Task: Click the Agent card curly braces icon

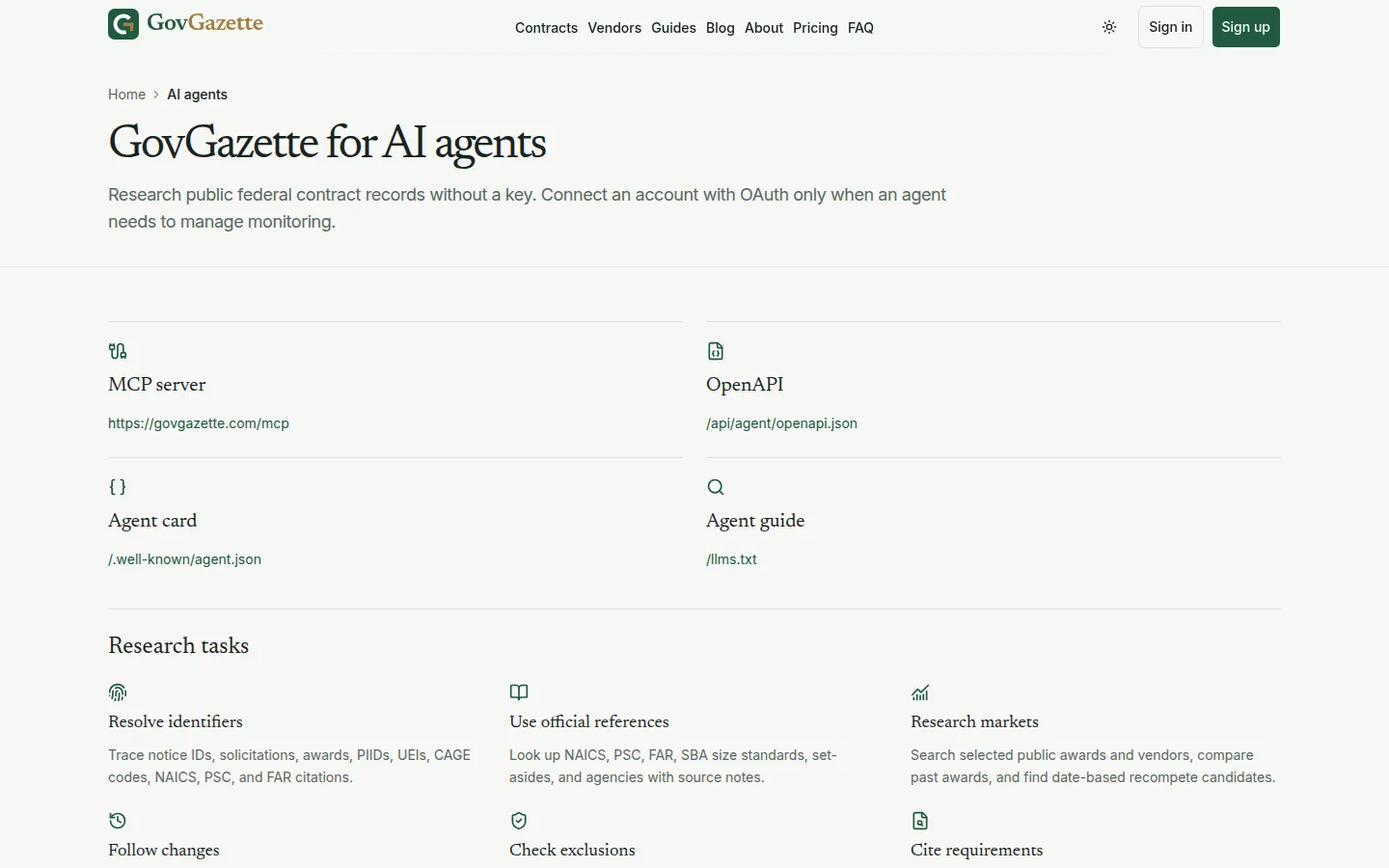Action: tap(118, 487)
